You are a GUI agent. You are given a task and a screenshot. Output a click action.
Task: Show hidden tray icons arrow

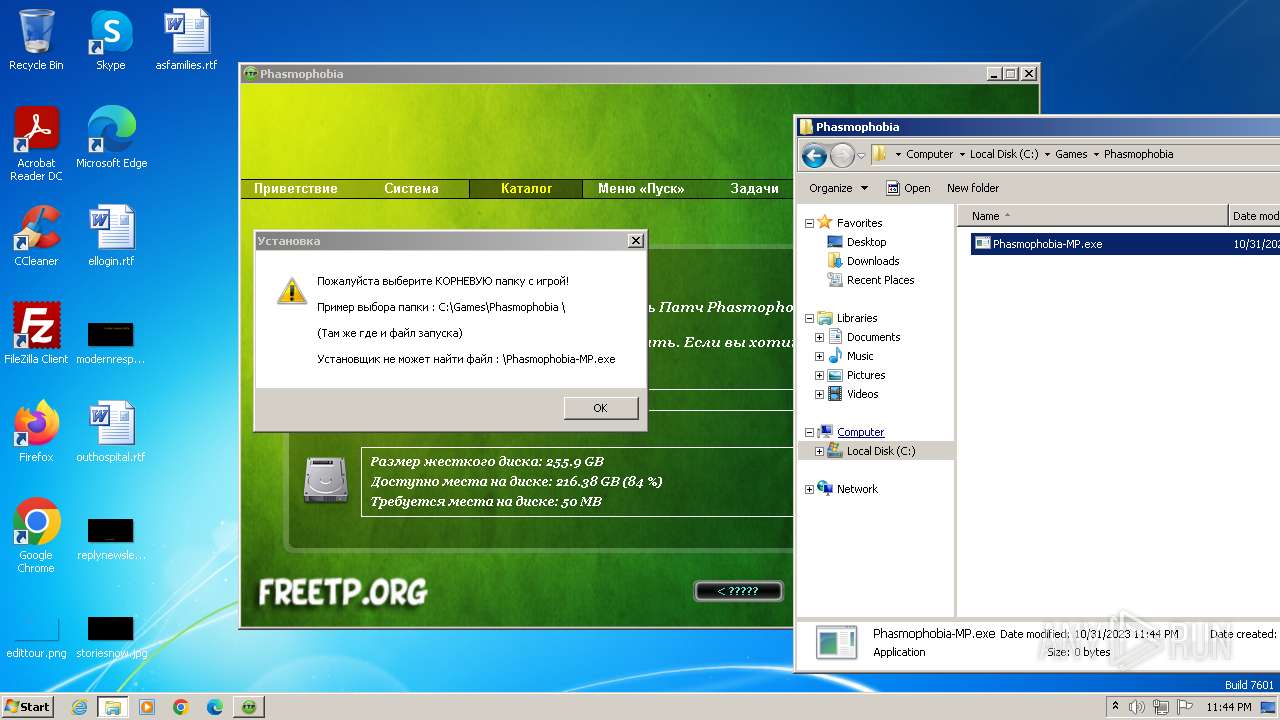pos(1115,707)
